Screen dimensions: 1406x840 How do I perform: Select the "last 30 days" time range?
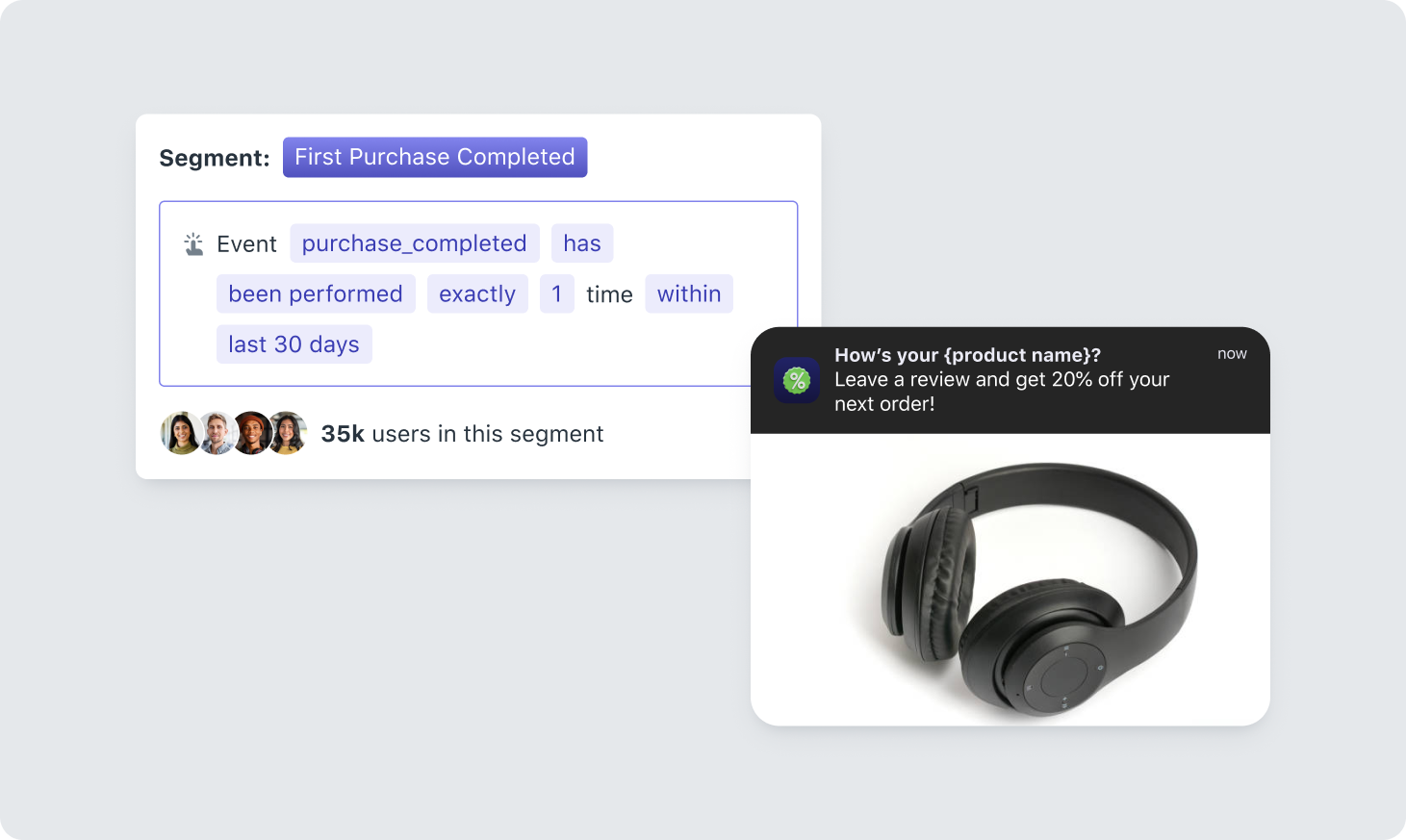(x=294, y=344)
